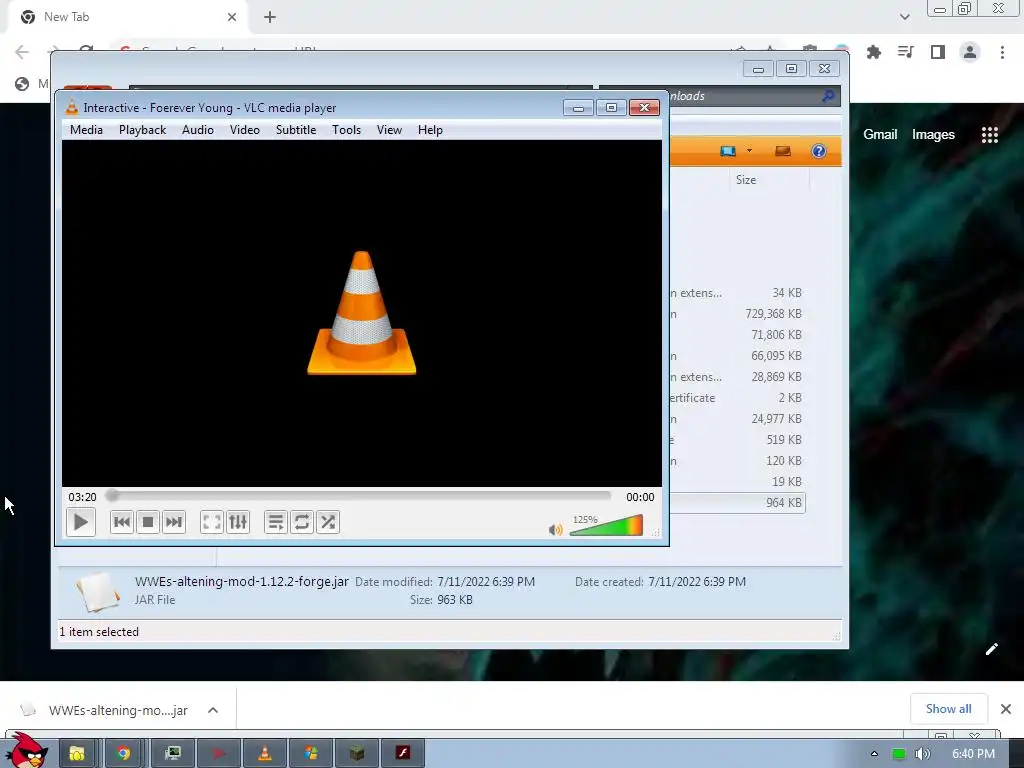Show hidden system tray icons arrow
1024x768 pixels.
click(x=874, y=754)
